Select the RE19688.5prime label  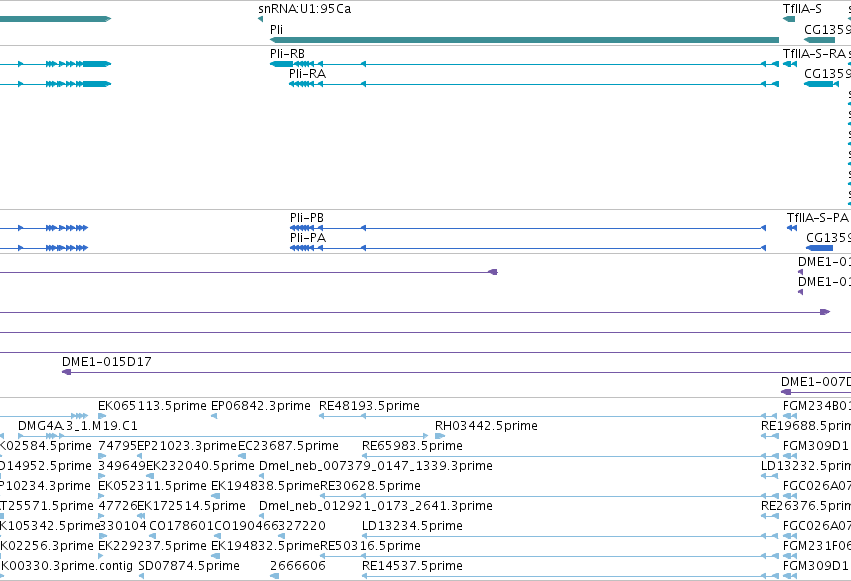point(805,426)
